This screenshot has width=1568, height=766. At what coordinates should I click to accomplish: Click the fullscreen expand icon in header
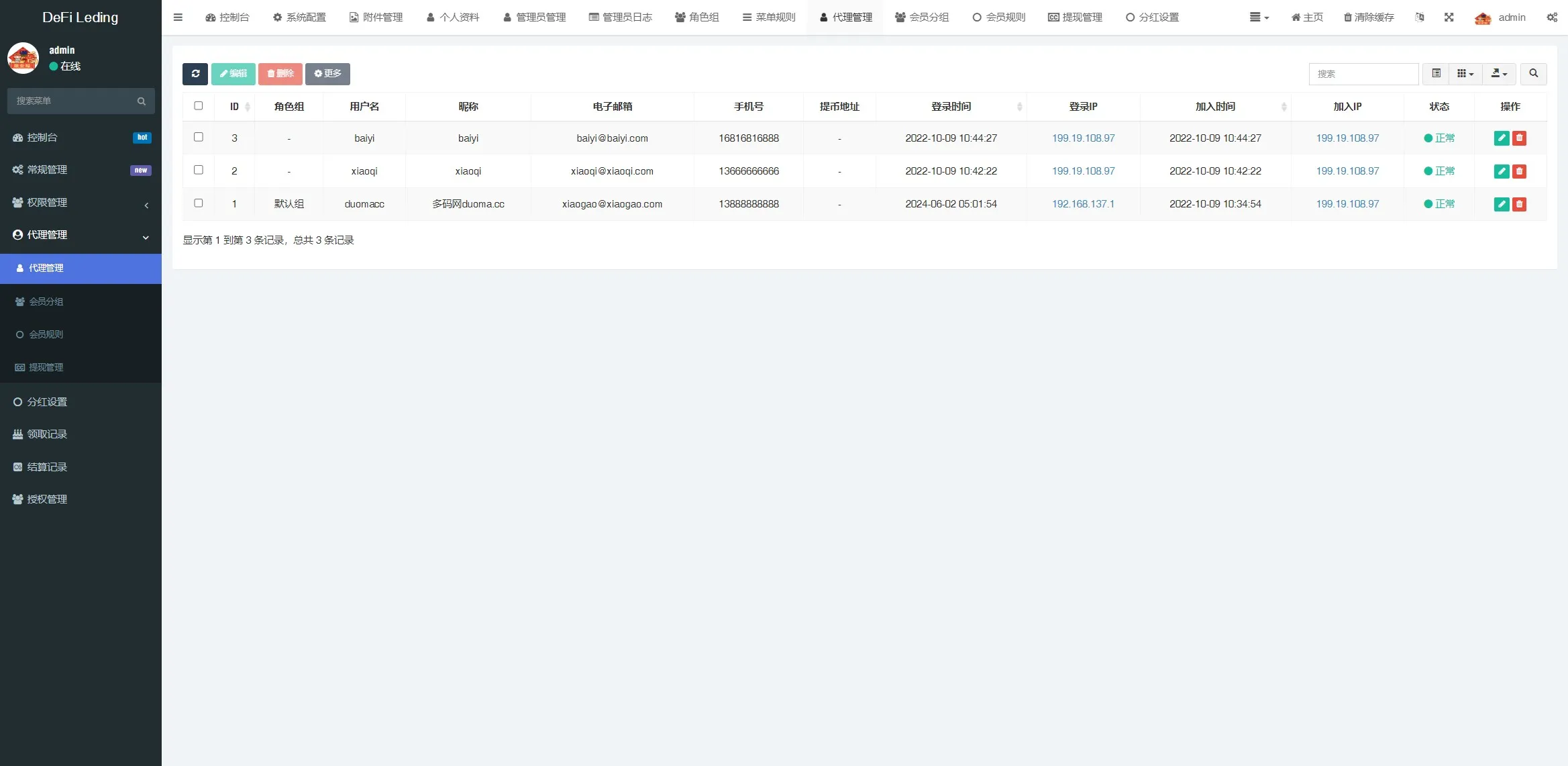(x=1449, y=17)
